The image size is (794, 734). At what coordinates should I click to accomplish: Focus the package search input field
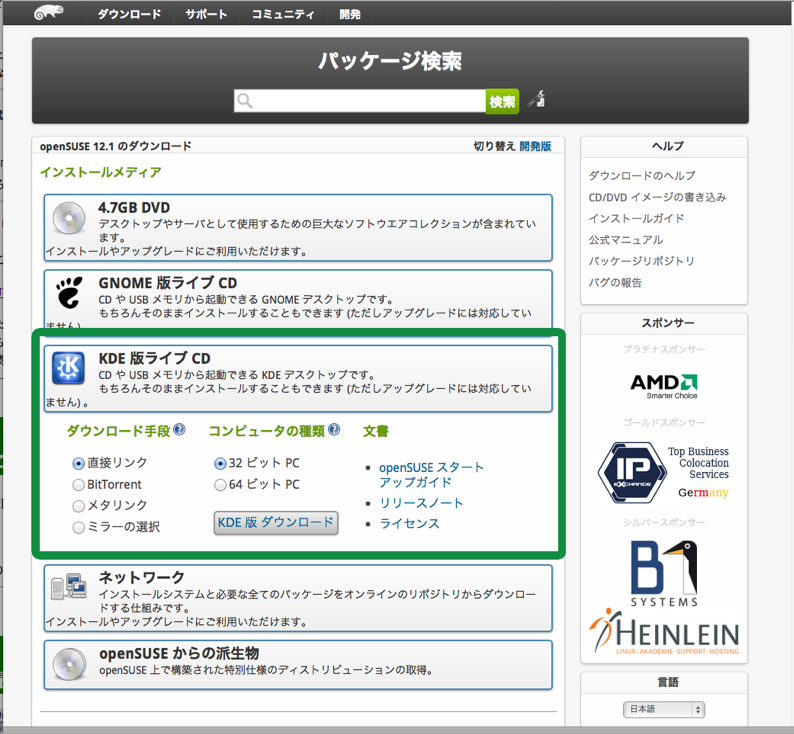pyautogui.click(x=360, y=101)
